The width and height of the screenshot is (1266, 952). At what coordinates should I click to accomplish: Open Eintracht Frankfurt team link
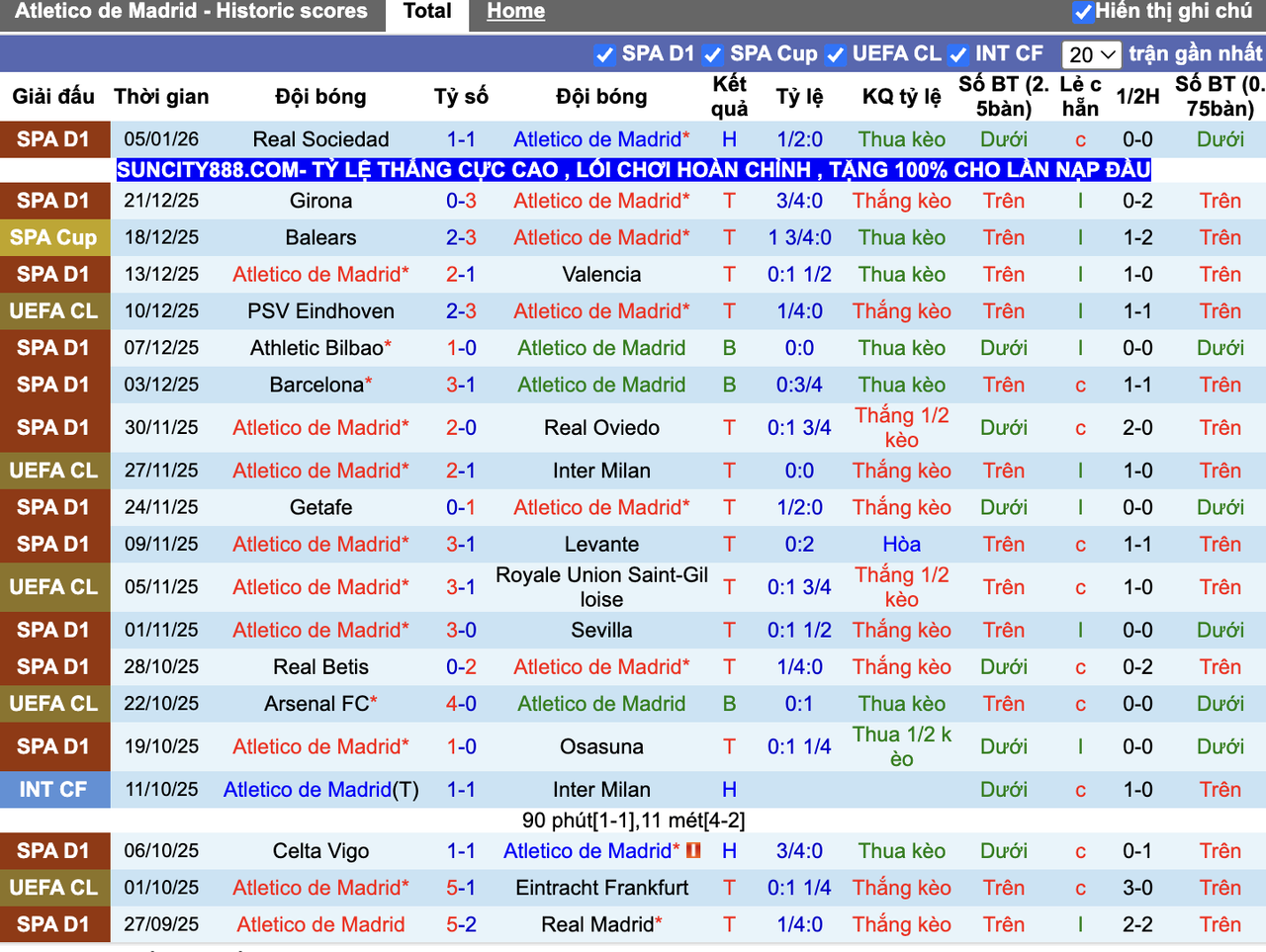coord(601,888)
